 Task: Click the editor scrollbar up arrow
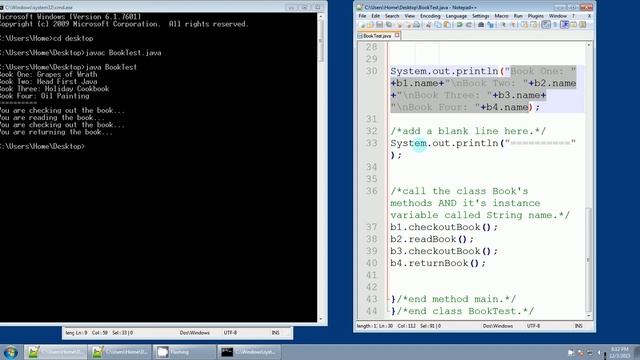(588, 44)
